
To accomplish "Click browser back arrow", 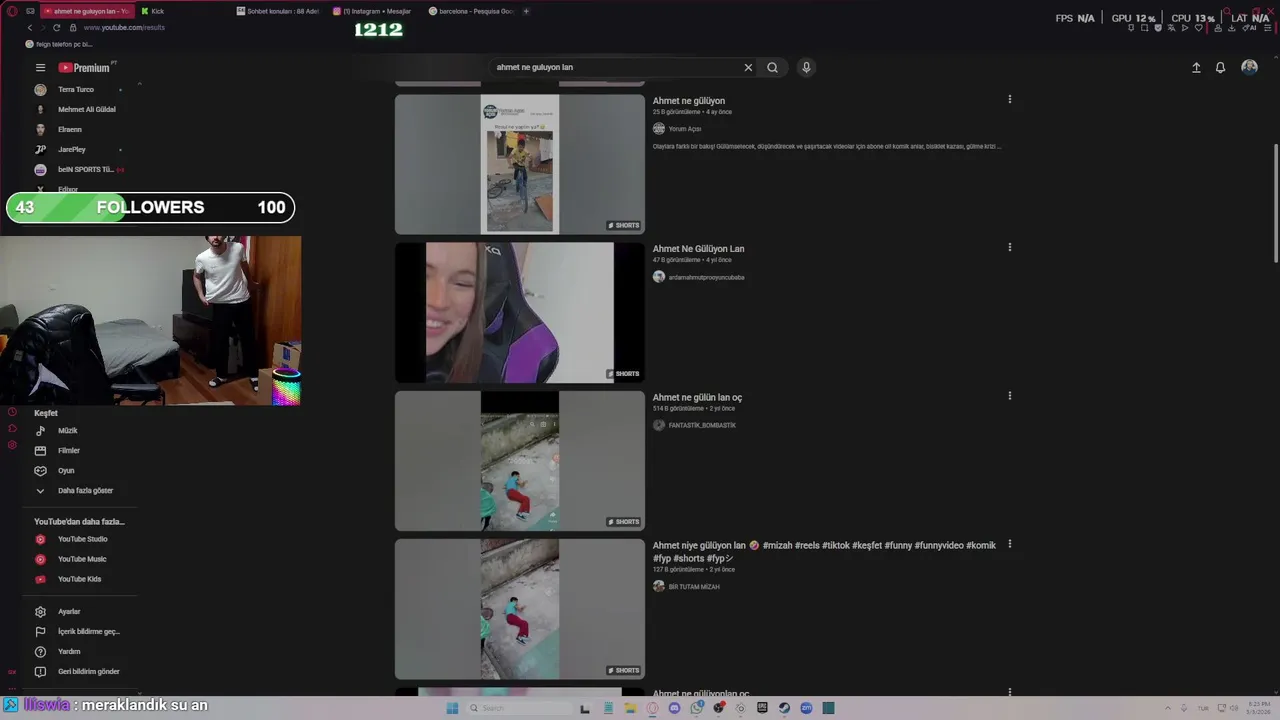I will coord(29,28).
